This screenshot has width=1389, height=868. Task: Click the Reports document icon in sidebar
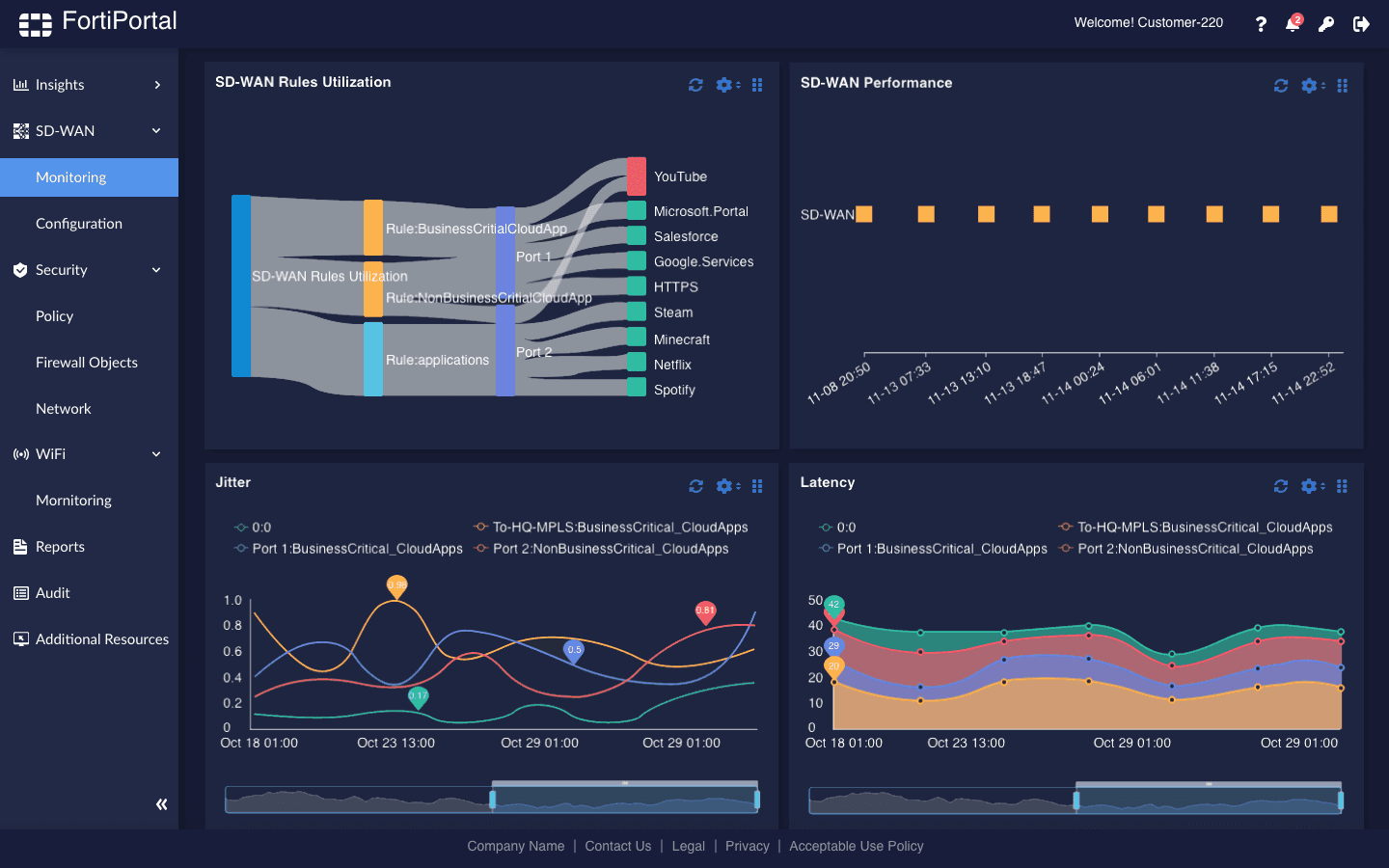20,547
